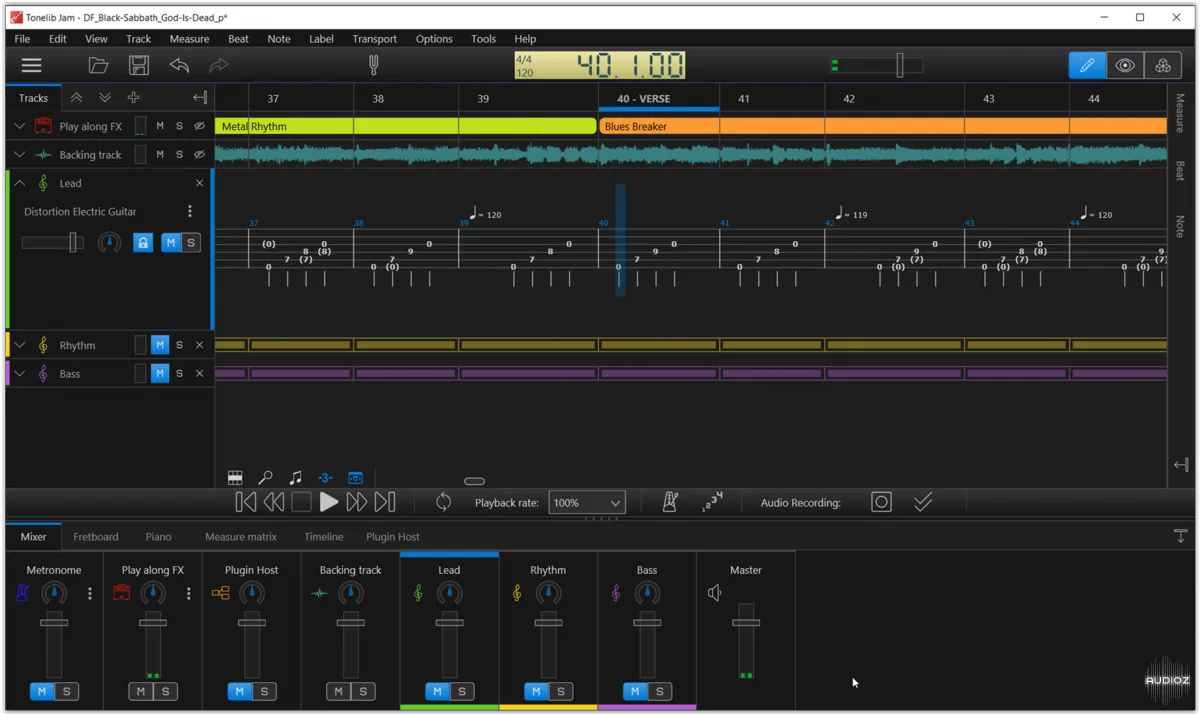Toggle the Backing track visibility eye

coord(199,154)
